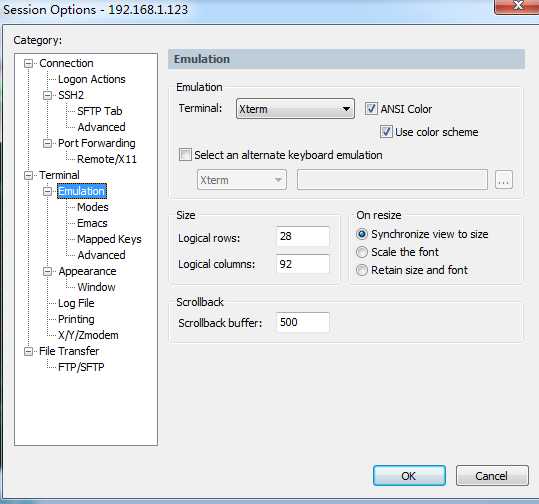
Task: Open the alternate keyboard Xterm dropdown
Action: click(242, 179)
